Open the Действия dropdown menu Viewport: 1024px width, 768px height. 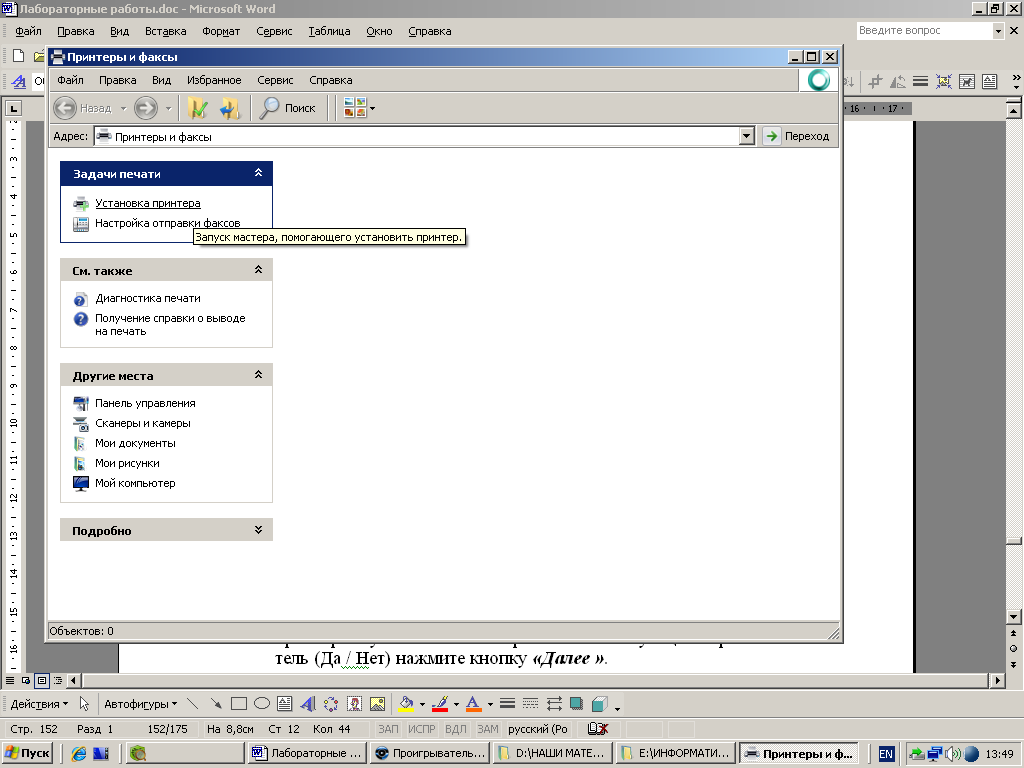[39, 704]
